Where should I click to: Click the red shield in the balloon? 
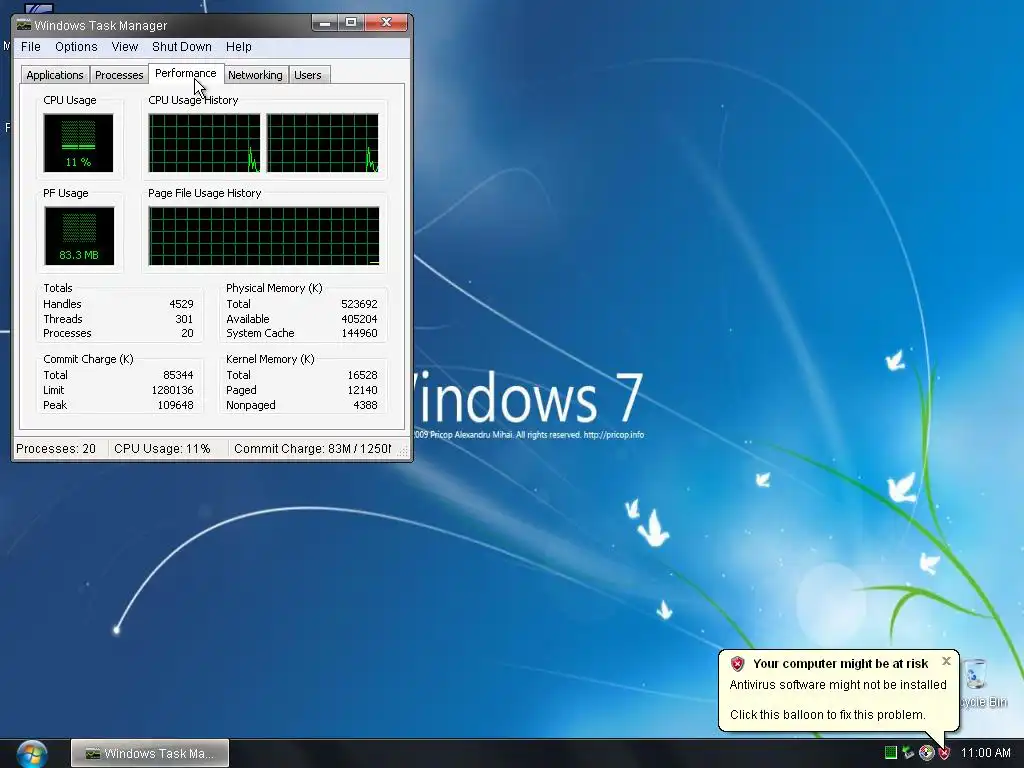(737, 664)
